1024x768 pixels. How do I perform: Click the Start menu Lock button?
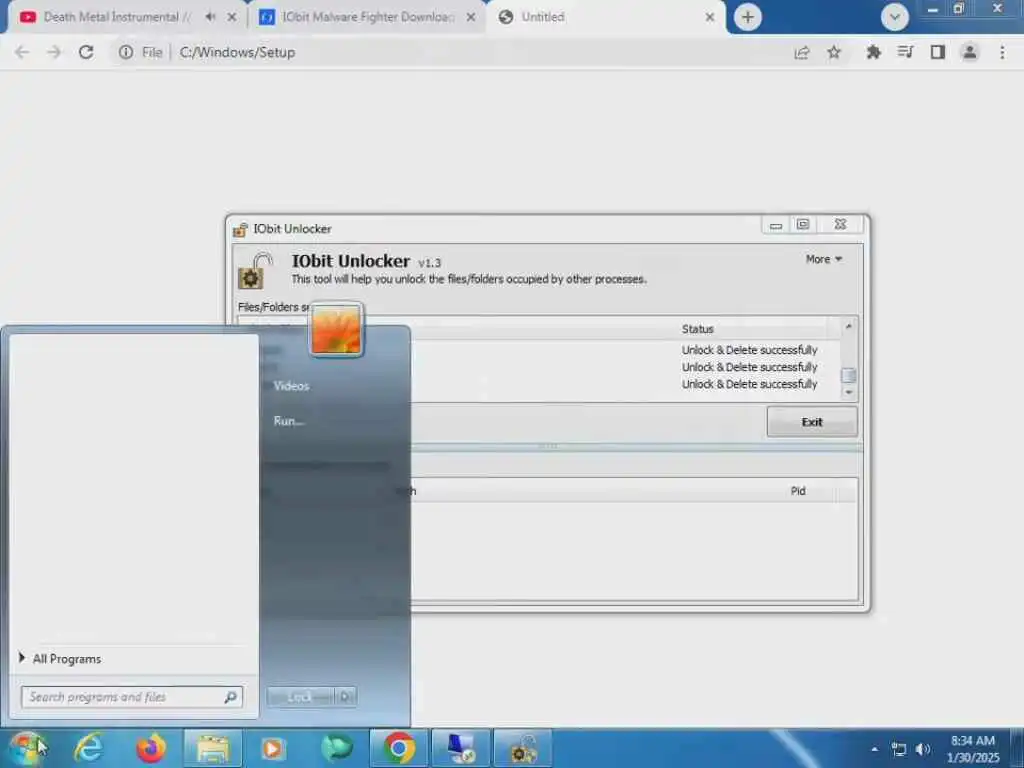(300, 697)
